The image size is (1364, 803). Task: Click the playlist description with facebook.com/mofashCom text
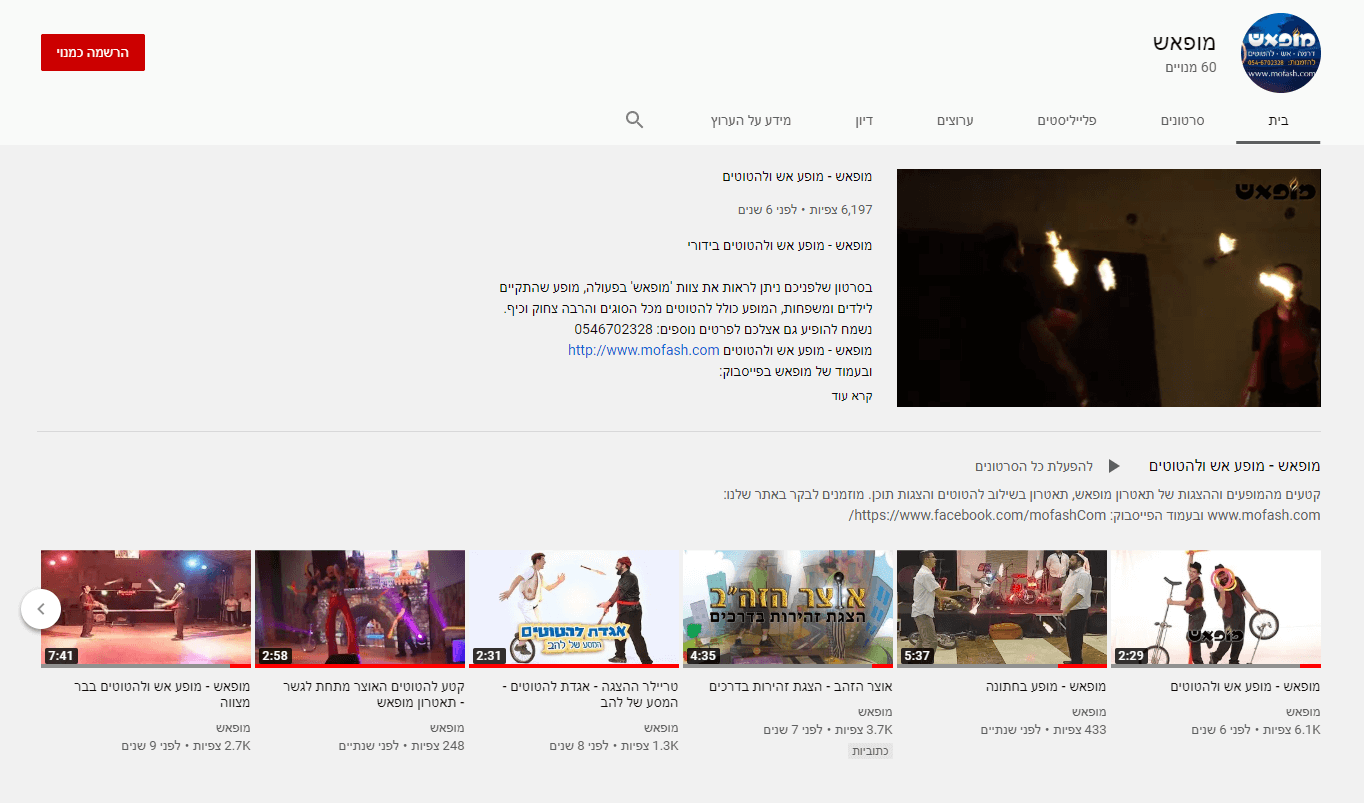pyautogui.click(x=1022, y=505)
